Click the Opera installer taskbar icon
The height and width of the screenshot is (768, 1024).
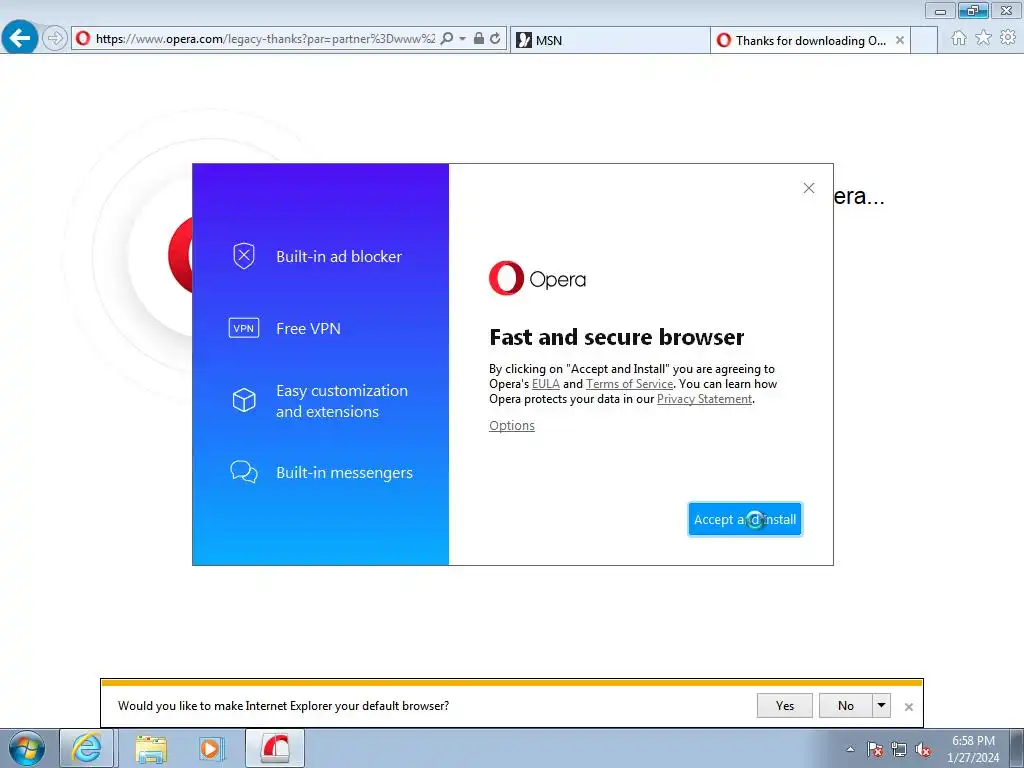pos(275,748)
